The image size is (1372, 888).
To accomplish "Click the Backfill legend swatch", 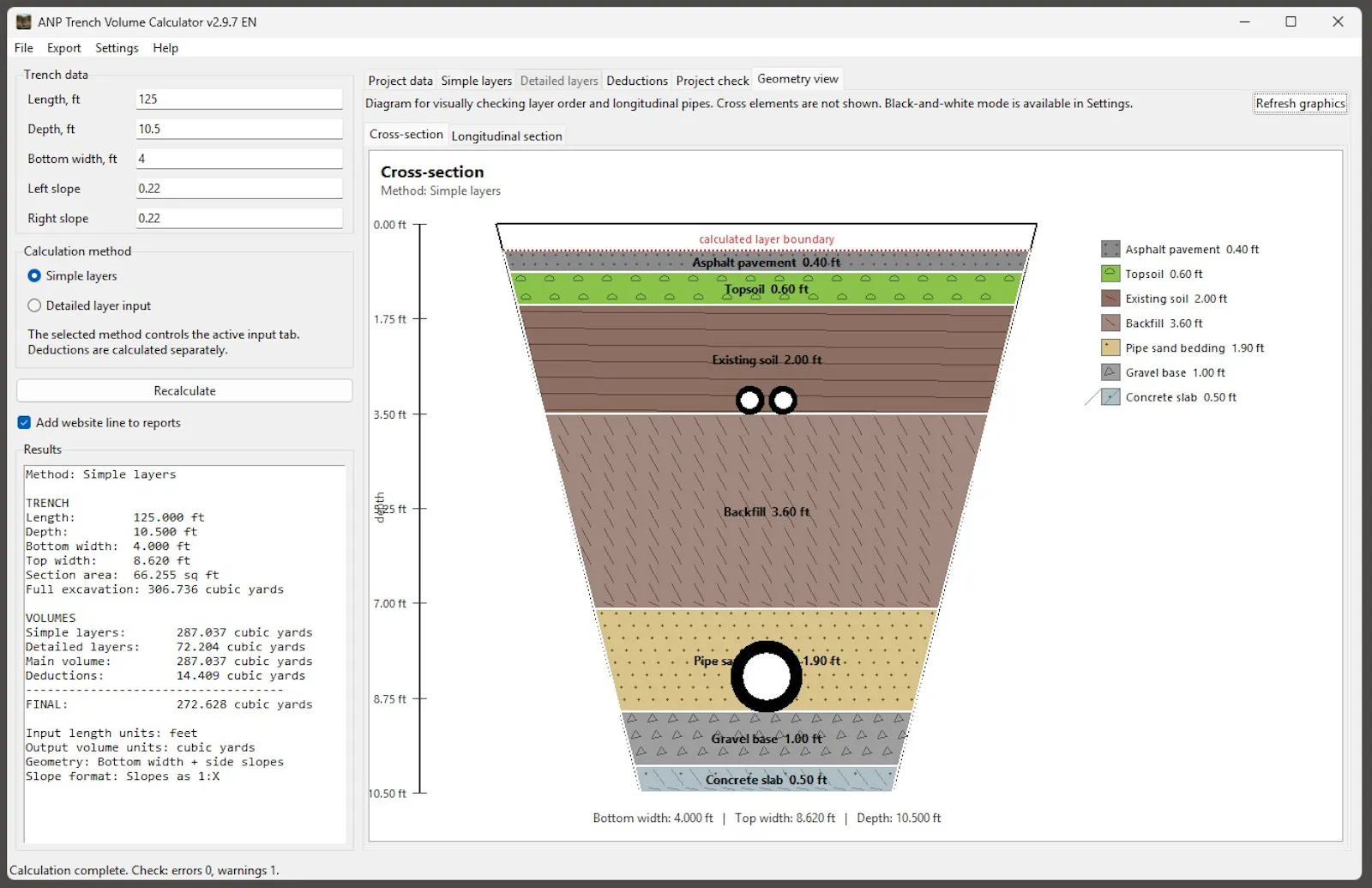I will [1110, 323].
